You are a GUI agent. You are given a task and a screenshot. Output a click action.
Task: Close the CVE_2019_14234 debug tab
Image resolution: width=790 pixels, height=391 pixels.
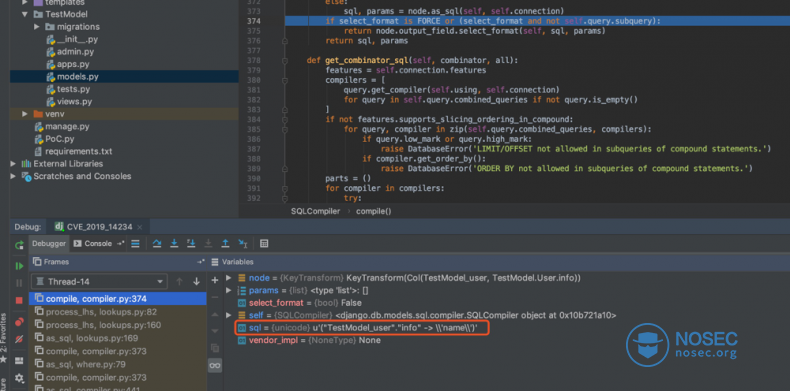[140, 227]
